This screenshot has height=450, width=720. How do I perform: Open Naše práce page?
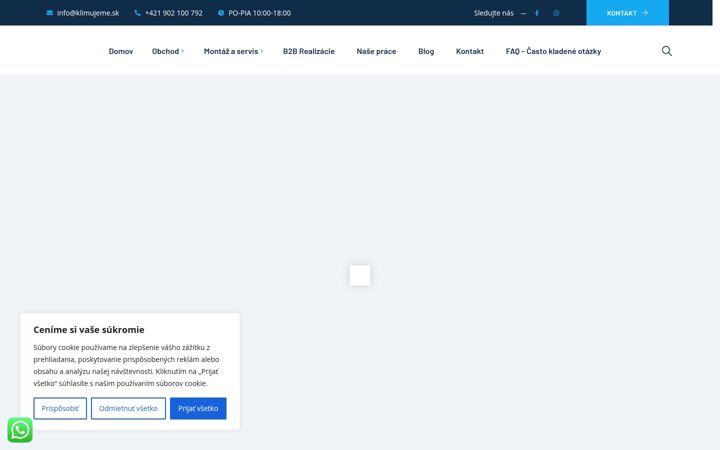pos(376,51)
